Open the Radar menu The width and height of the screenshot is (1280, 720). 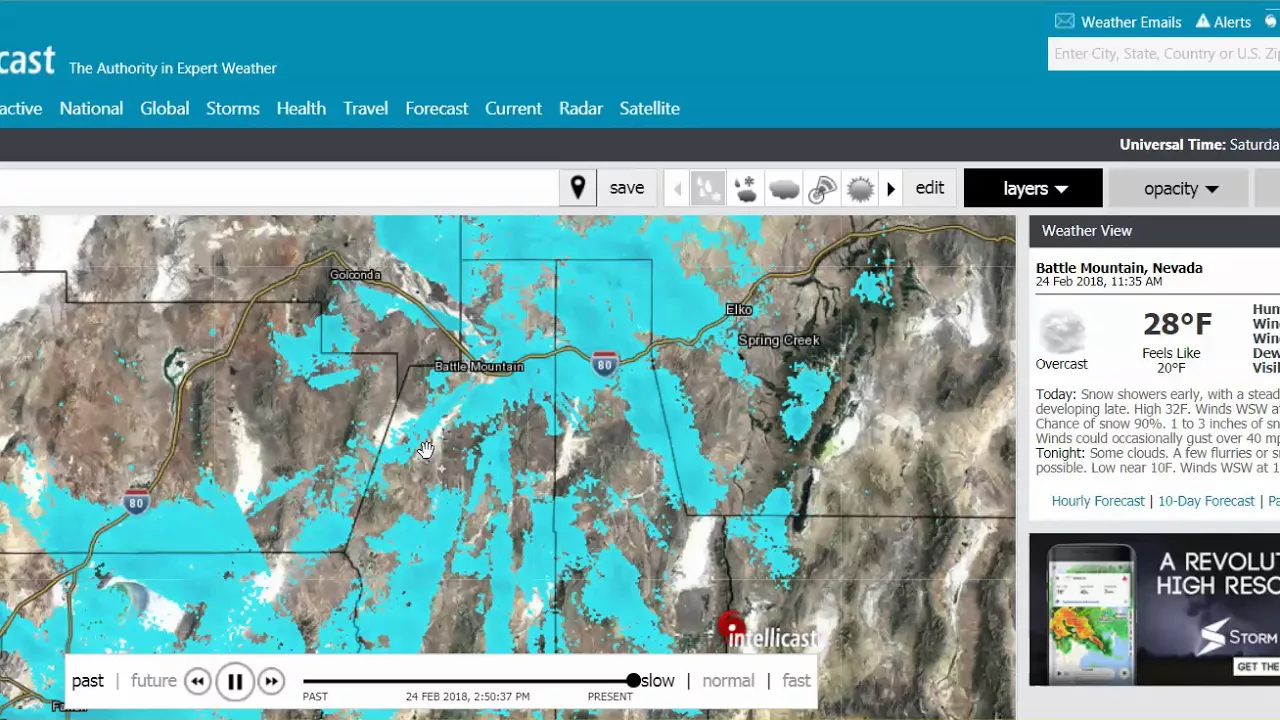click(581, 108)
